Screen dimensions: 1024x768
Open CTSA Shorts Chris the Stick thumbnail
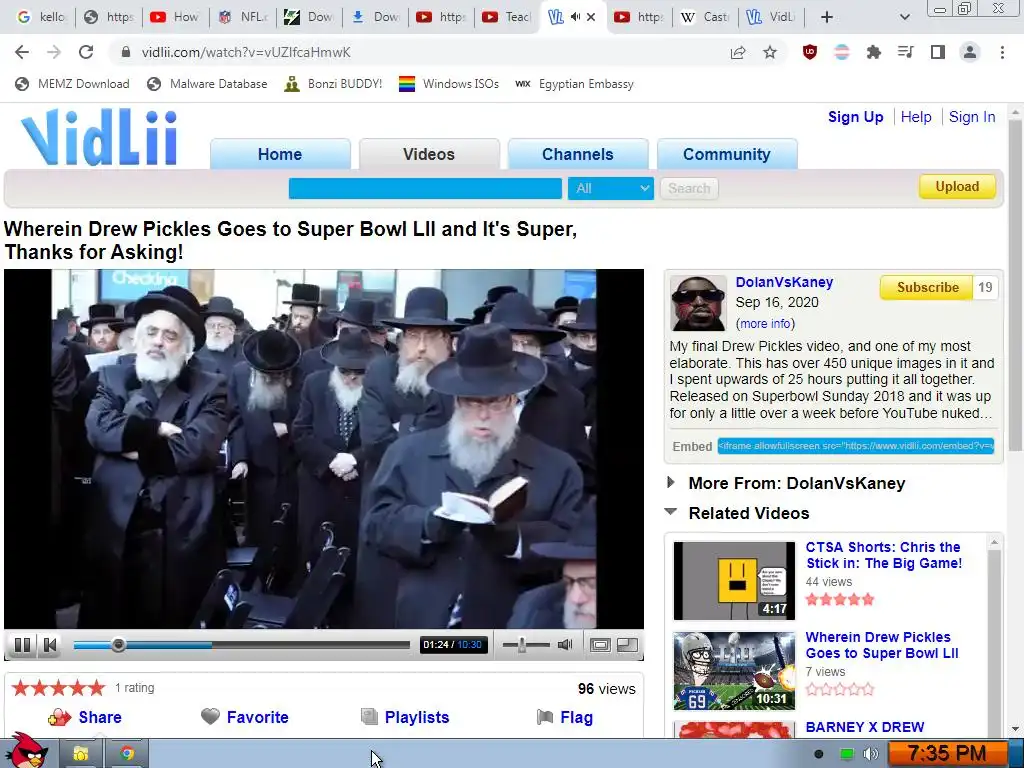[734, 581]
